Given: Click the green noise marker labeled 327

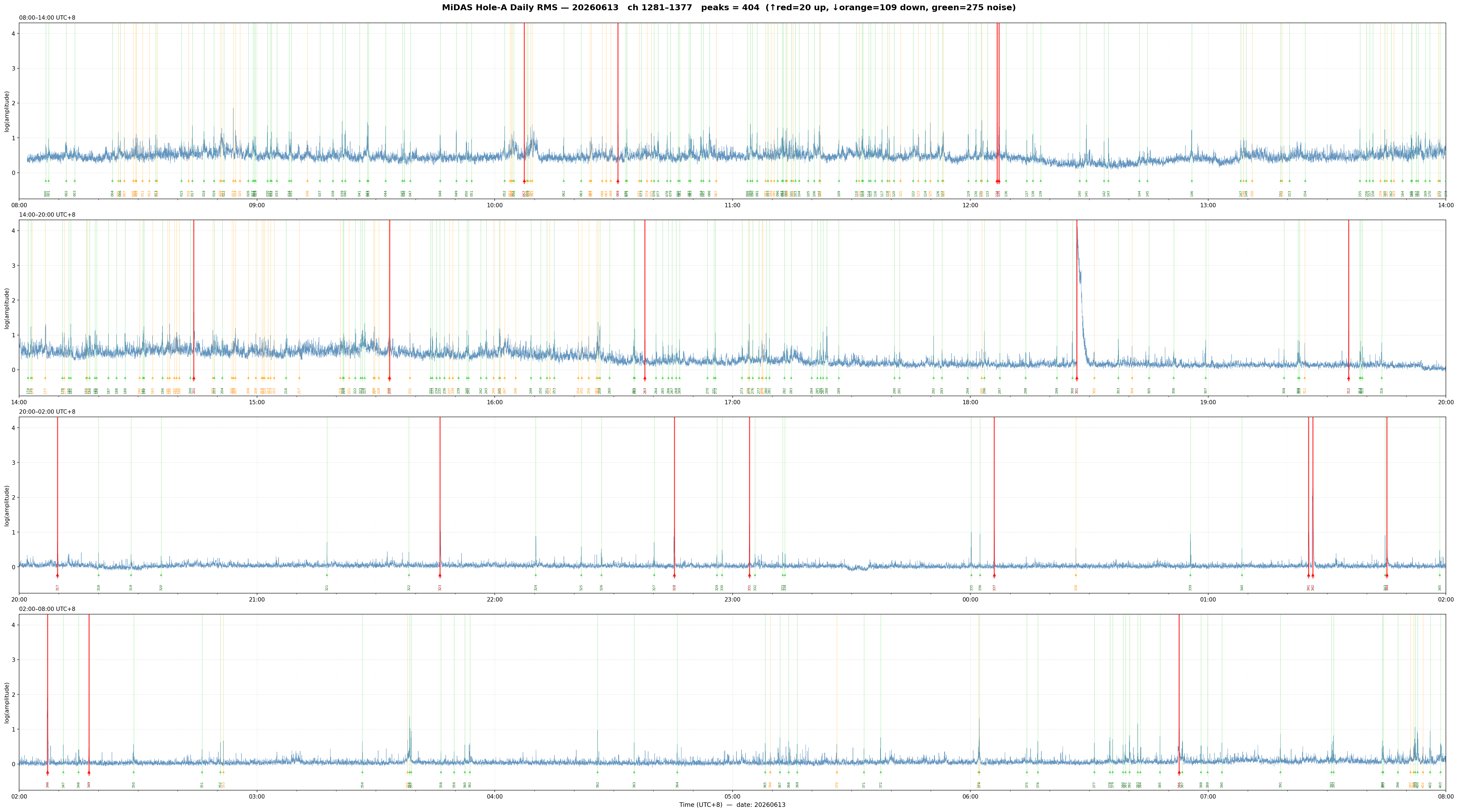Looking at the screenshot, I should (x=654, y=575).
